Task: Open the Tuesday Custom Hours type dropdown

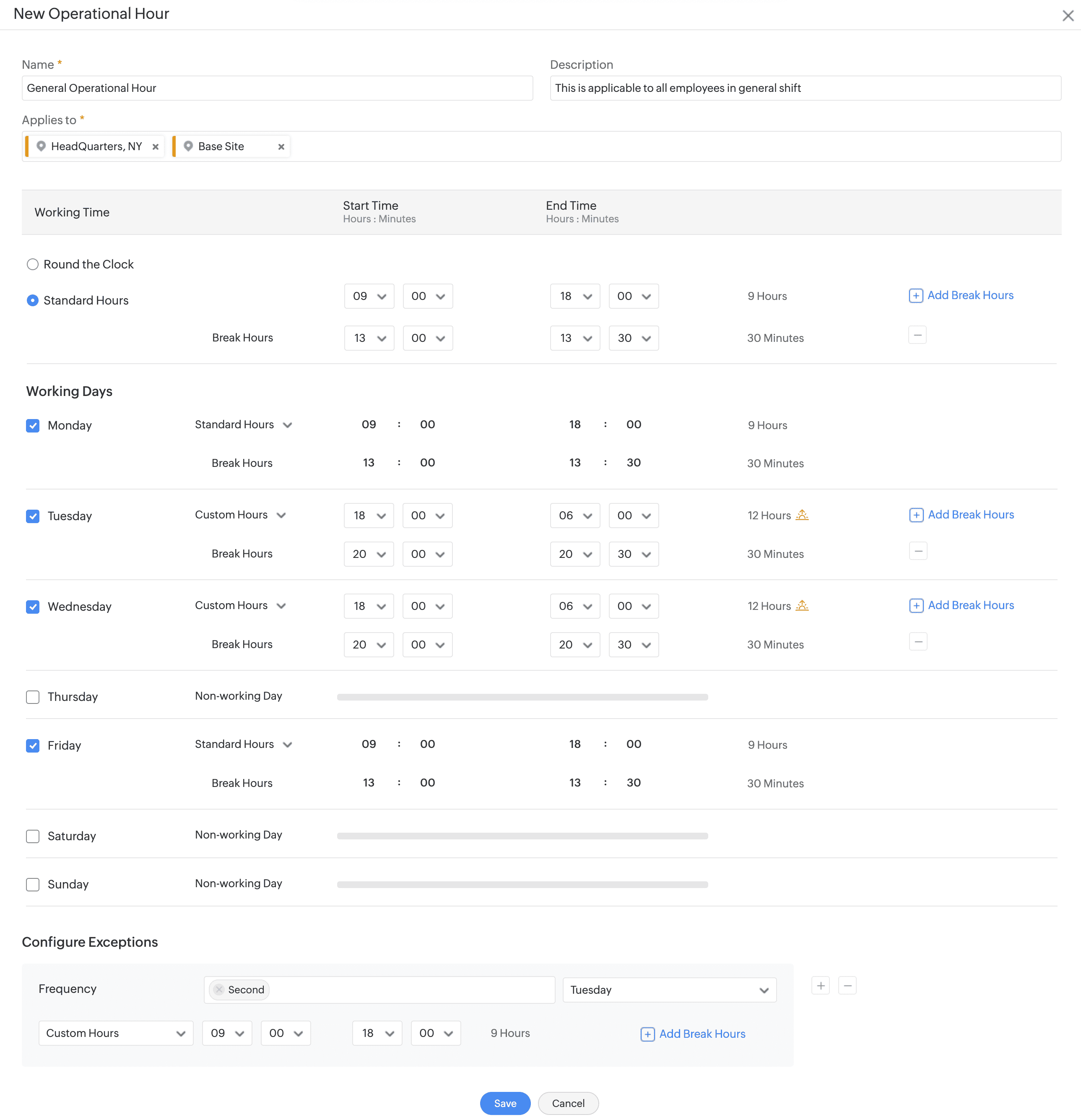Action: [241, 515]
